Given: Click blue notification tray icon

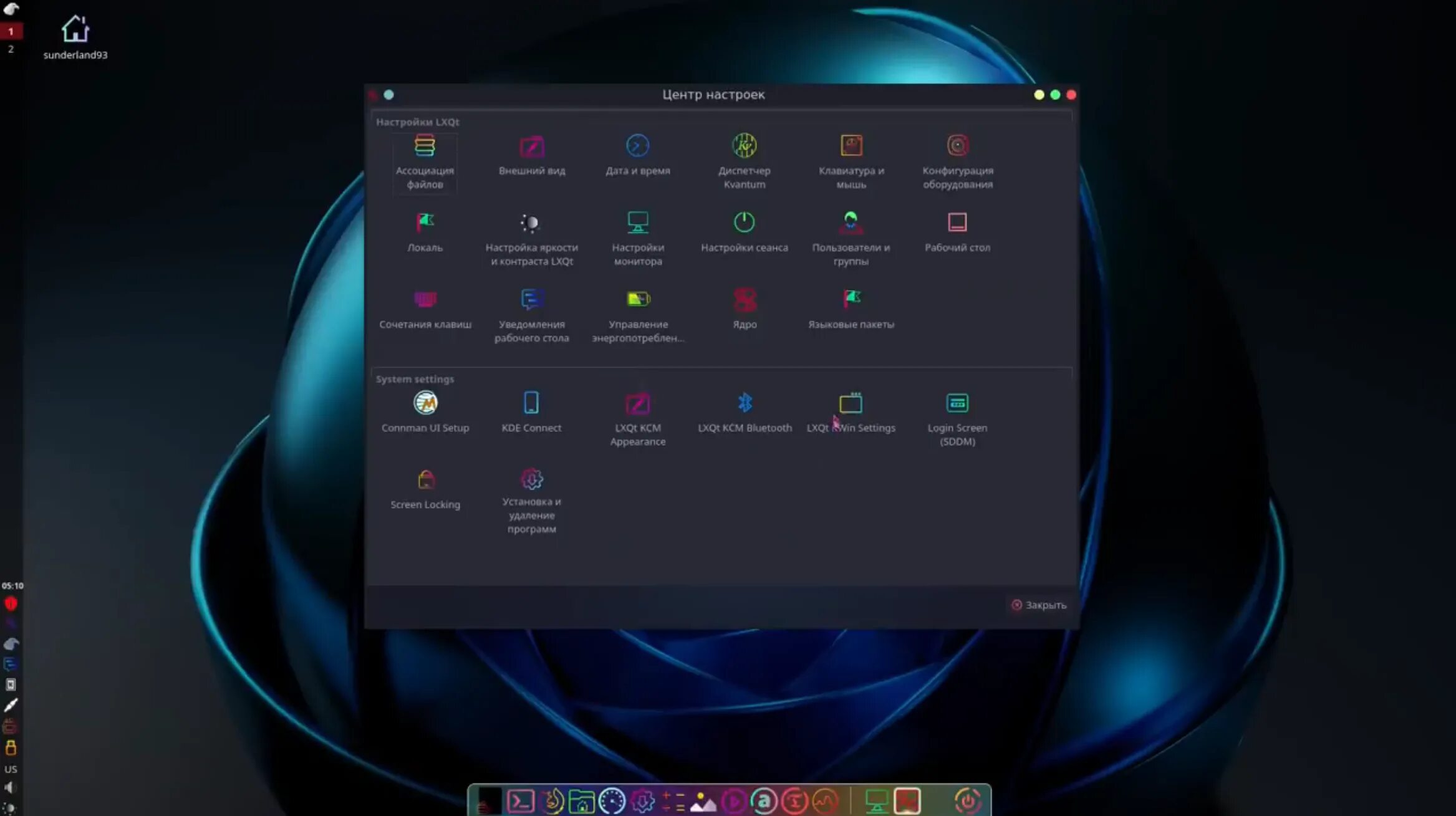Looking at the screenshot, I should pyautogui.click(x=10, y=664).
